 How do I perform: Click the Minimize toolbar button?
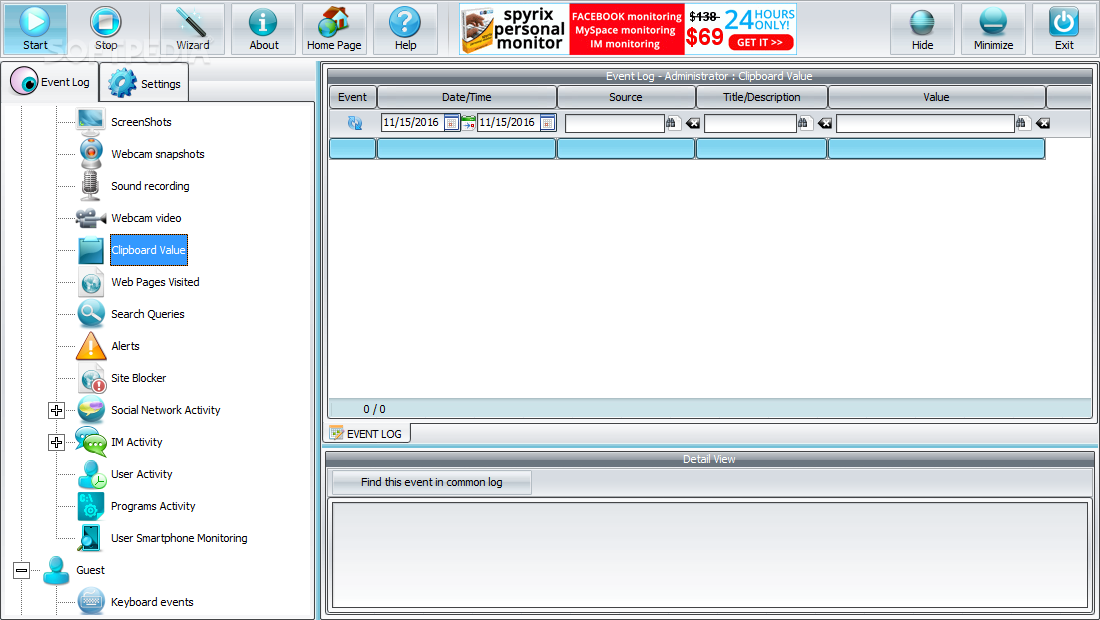(993, 29)
